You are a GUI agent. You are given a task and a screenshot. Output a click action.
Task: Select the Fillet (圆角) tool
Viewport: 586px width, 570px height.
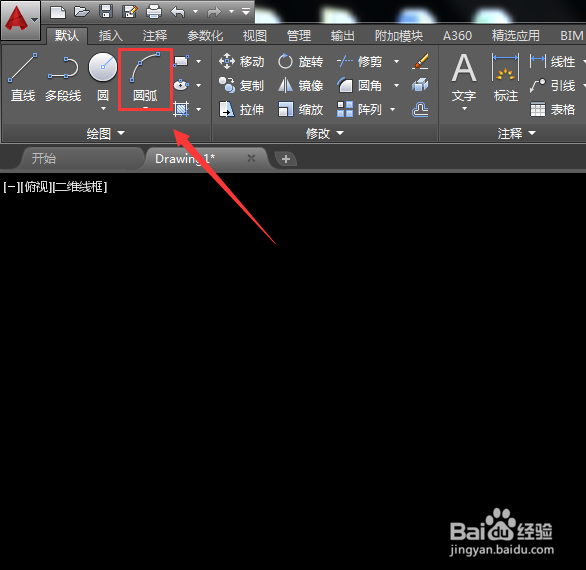(360, 86)
